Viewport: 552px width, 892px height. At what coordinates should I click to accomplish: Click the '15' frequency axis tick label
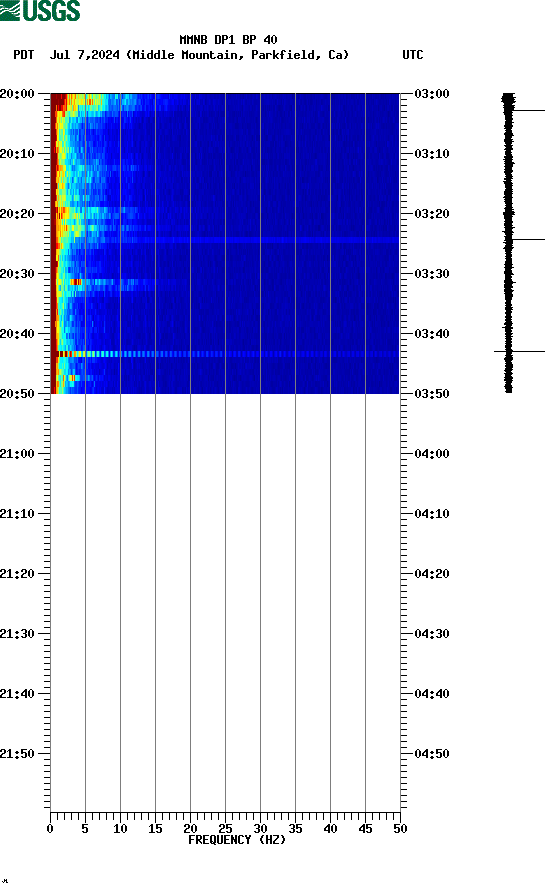tap(155, 829)
